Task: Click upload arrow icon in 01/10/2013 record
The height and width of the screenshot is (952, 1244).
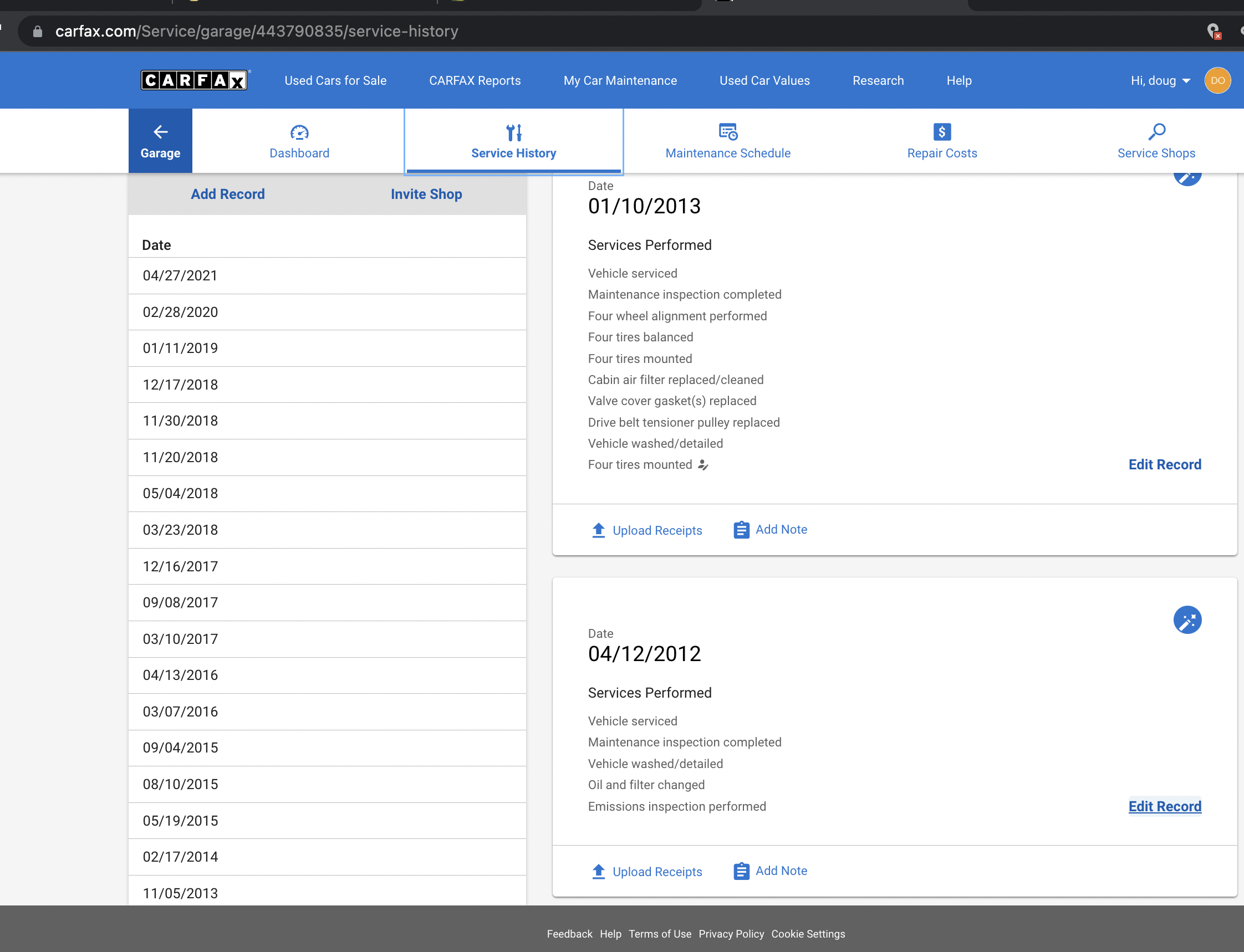Action: [599, 530]
